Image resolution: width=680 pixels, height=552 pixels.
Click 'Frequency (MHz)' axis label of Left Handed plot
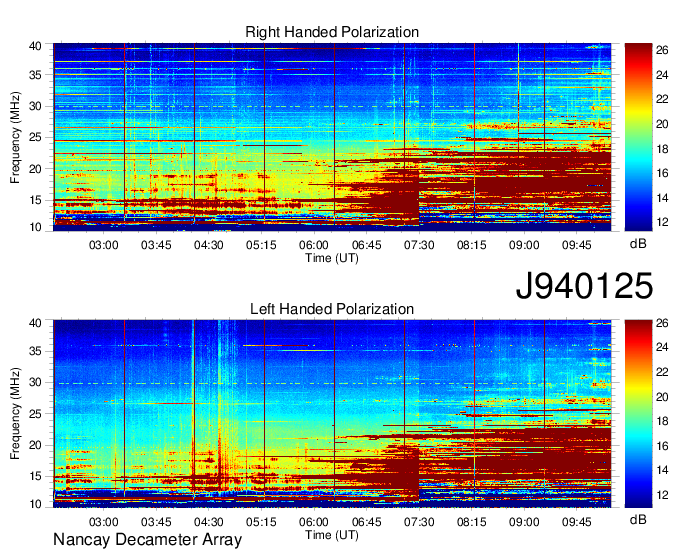(15, 414)
